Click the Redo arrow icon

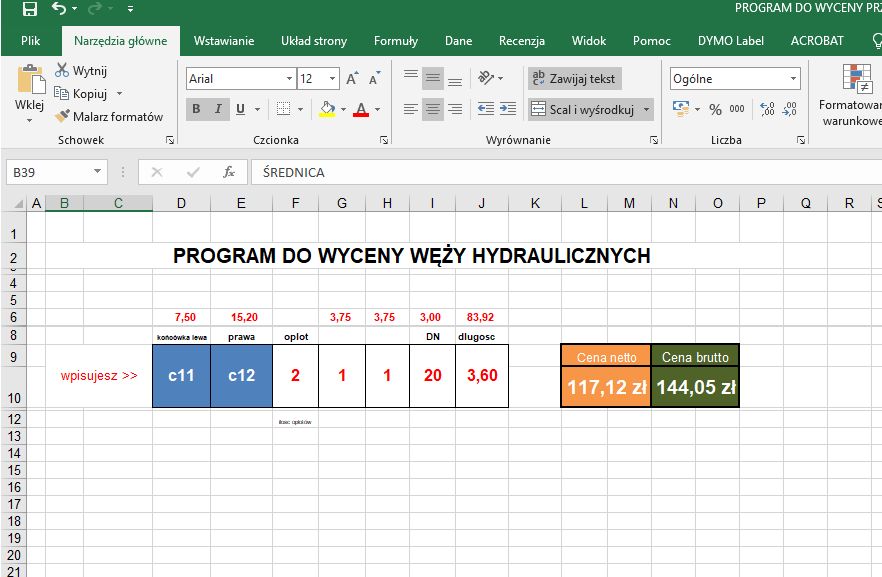tap(94, 8)
